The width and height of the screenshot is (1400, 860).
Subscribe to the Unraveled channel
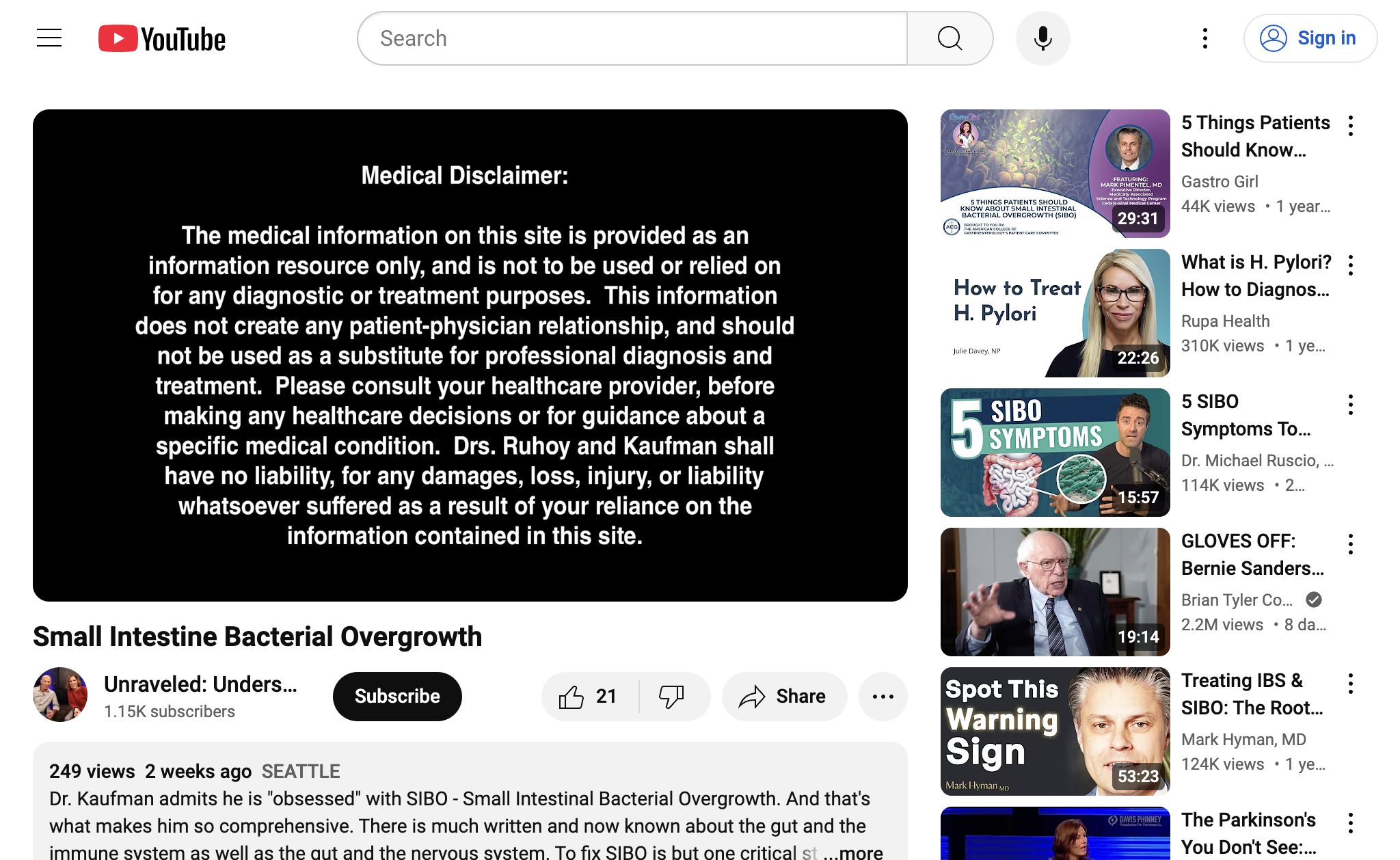pyautogui.click(x=397, y=697)
